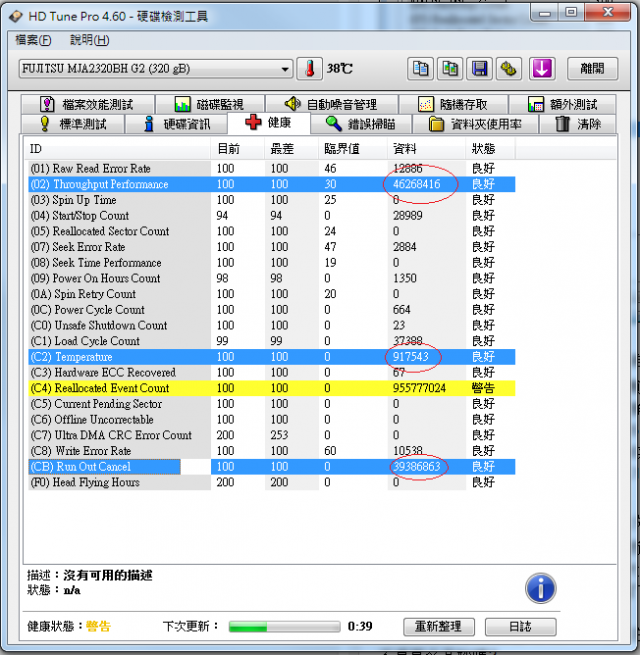640x656 pixels.
Task: Click the blue info icon
Action: pyautogui.click(x=540, y=588)
